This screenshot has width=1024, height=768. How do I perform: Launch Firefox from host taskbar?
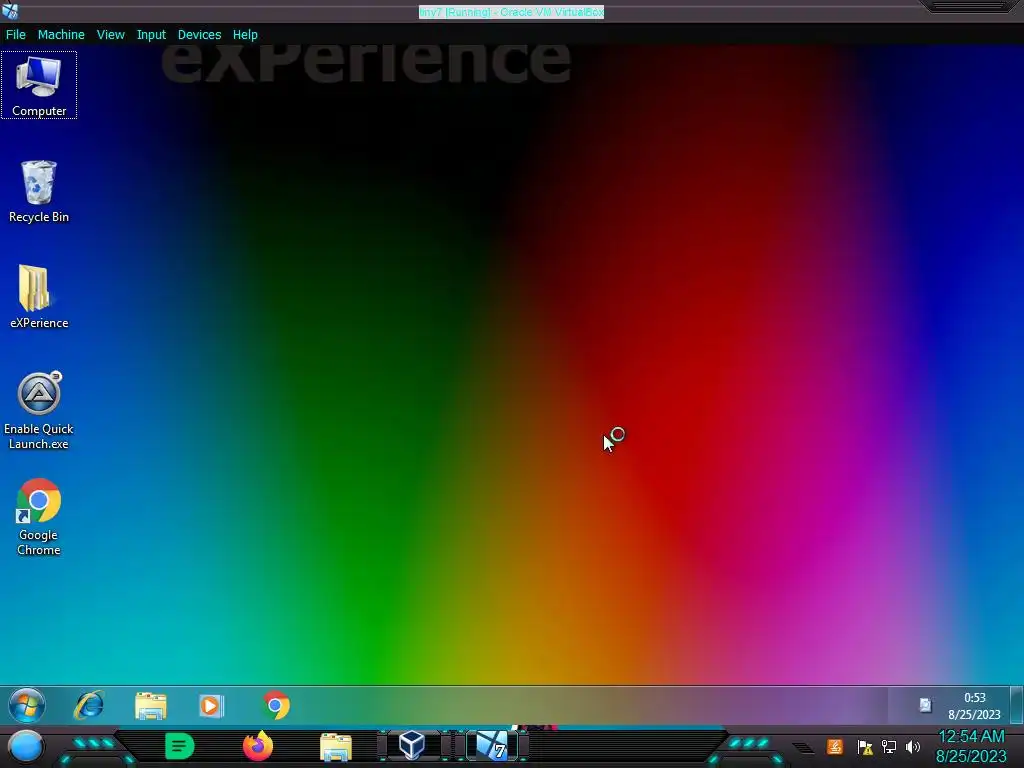(x=258, y=746)
